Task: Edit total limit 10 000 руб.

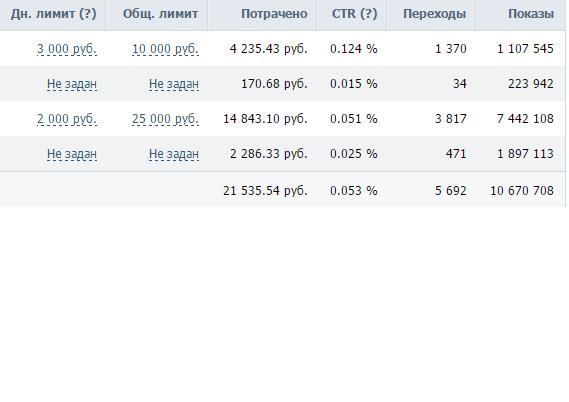Action: coord(165,49)
